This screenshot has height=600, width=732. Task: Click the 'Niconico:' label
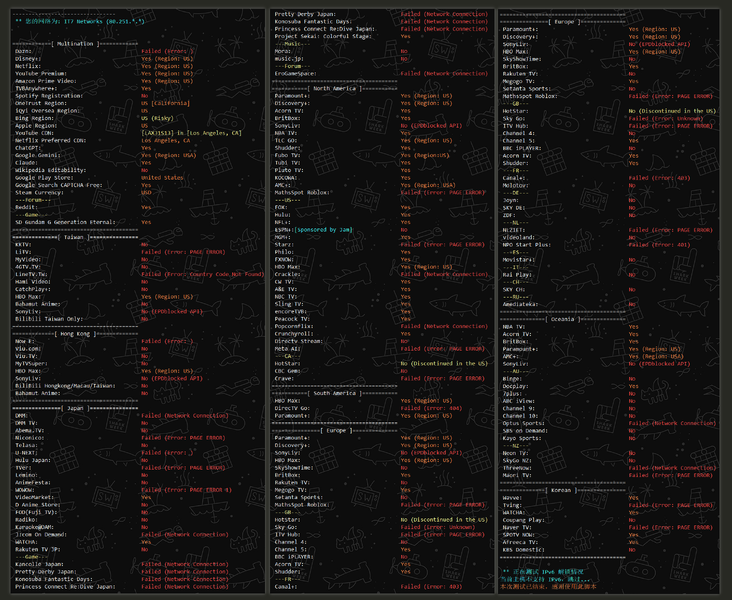pyautogui.click(x=29, y=438)
